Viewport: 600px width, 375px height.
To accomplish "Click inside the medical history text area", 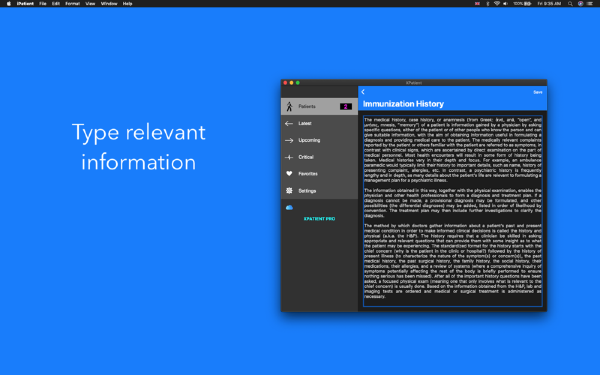I will pos(453,211).
